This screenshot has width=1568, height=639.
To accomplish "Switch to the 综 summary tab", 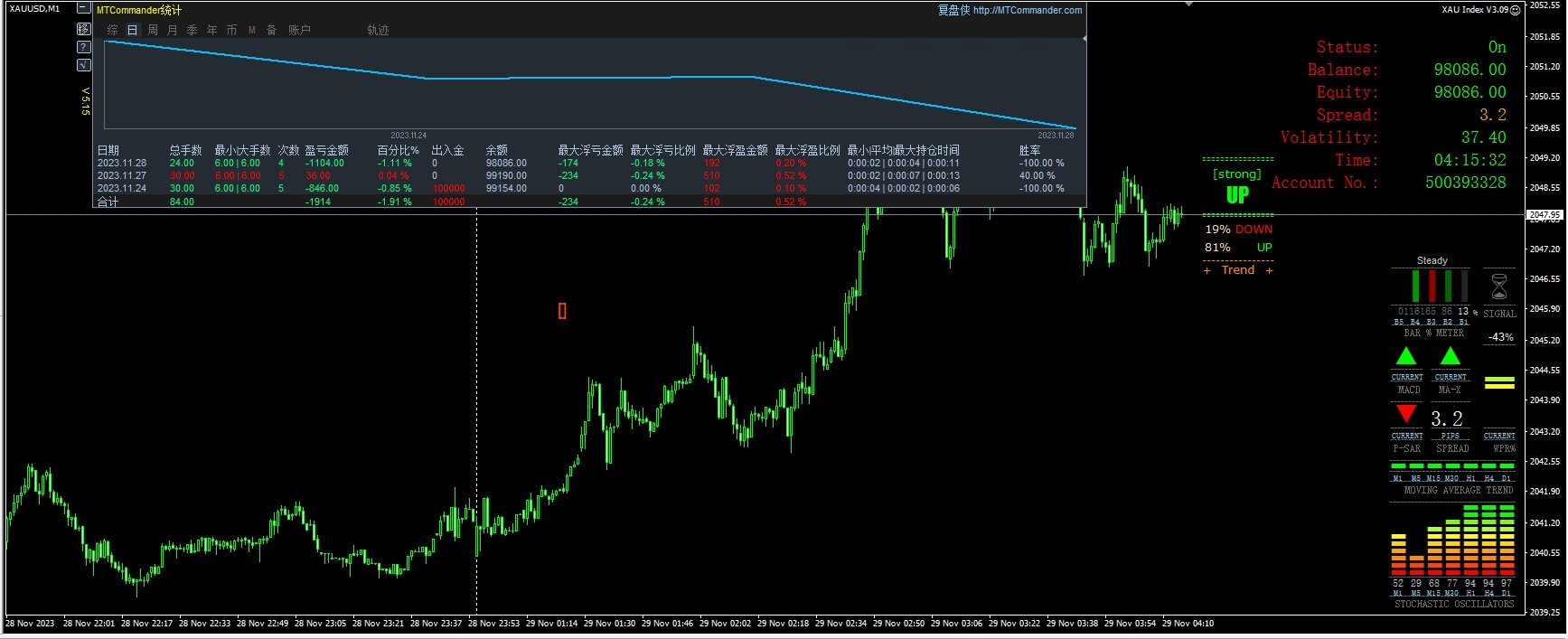I will pyautogui.click(x=113, y=30).
